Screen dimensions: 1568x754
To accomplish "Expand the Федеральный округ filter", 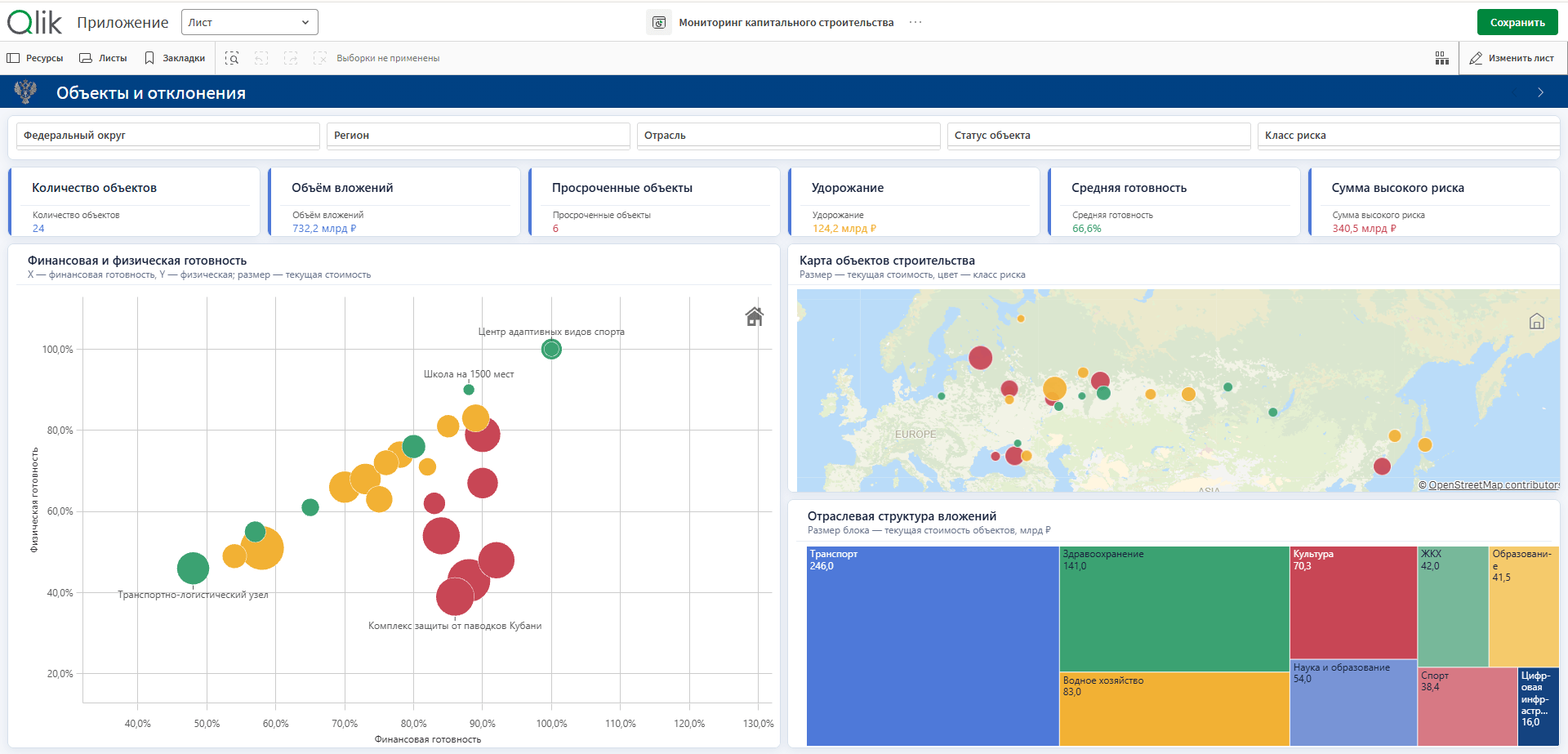I will tap(167, 136).
